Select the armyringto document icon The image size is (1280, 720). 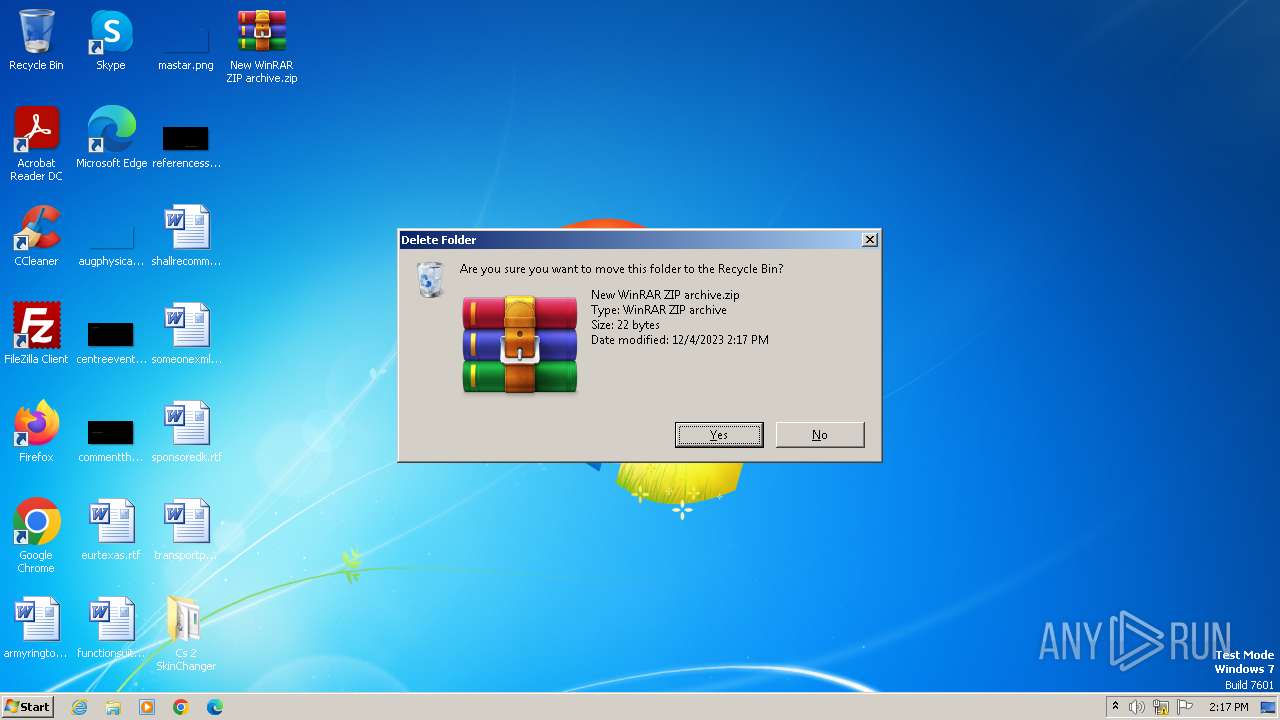pyautogui.click(x=36, y=629)
